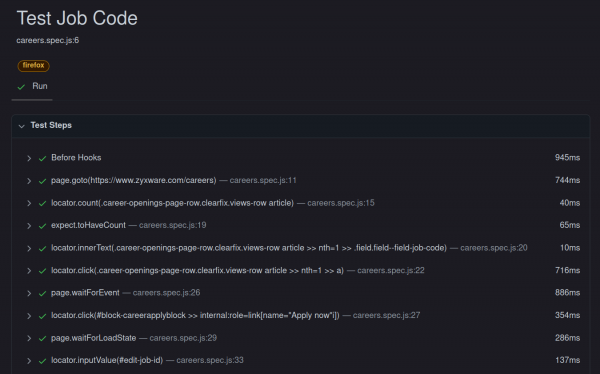Image resolution: width=600 pixels, height=374 pixels.
Task: Click passed checkmark of locator.innerText step
Action: (x=42, y=248)
